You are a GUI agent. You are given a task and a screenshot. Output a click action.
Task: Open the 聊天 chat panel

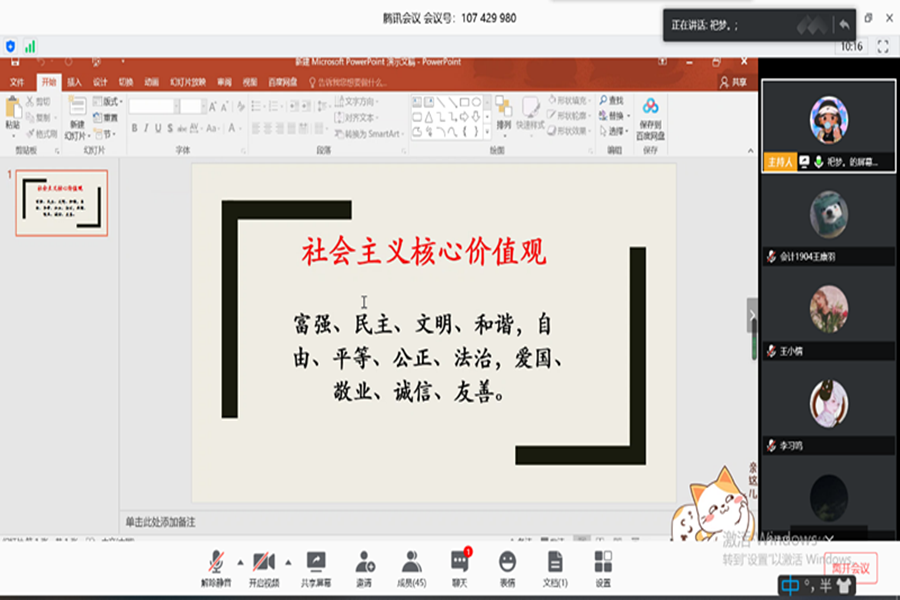[x=459, y=565]
